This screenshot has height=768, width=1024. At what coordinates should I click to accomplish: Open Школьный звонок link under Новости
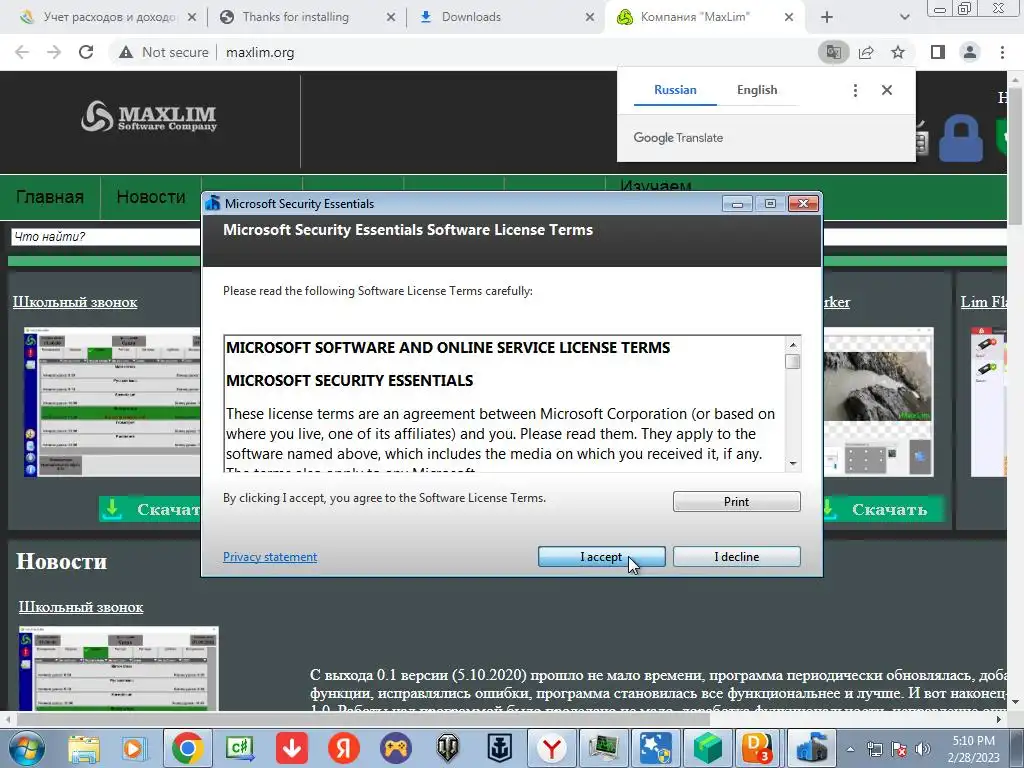pyautogui.click(x=81, y=607)
